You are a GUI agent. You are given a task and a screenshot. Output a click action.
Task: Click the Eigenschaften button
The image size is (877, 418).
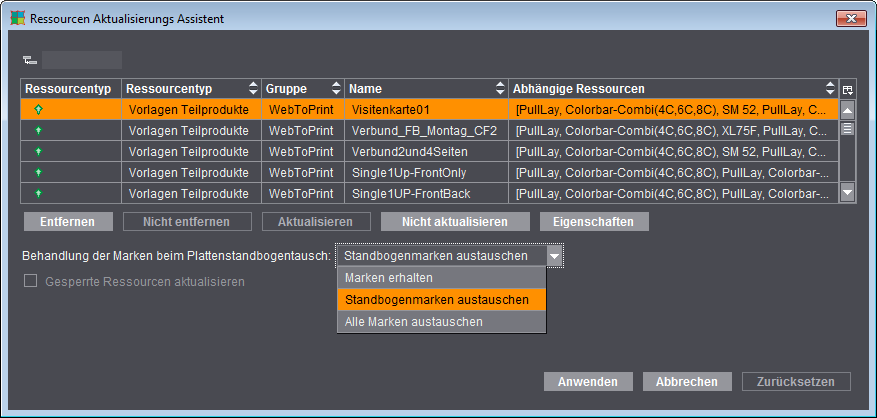tap(594, 221)
